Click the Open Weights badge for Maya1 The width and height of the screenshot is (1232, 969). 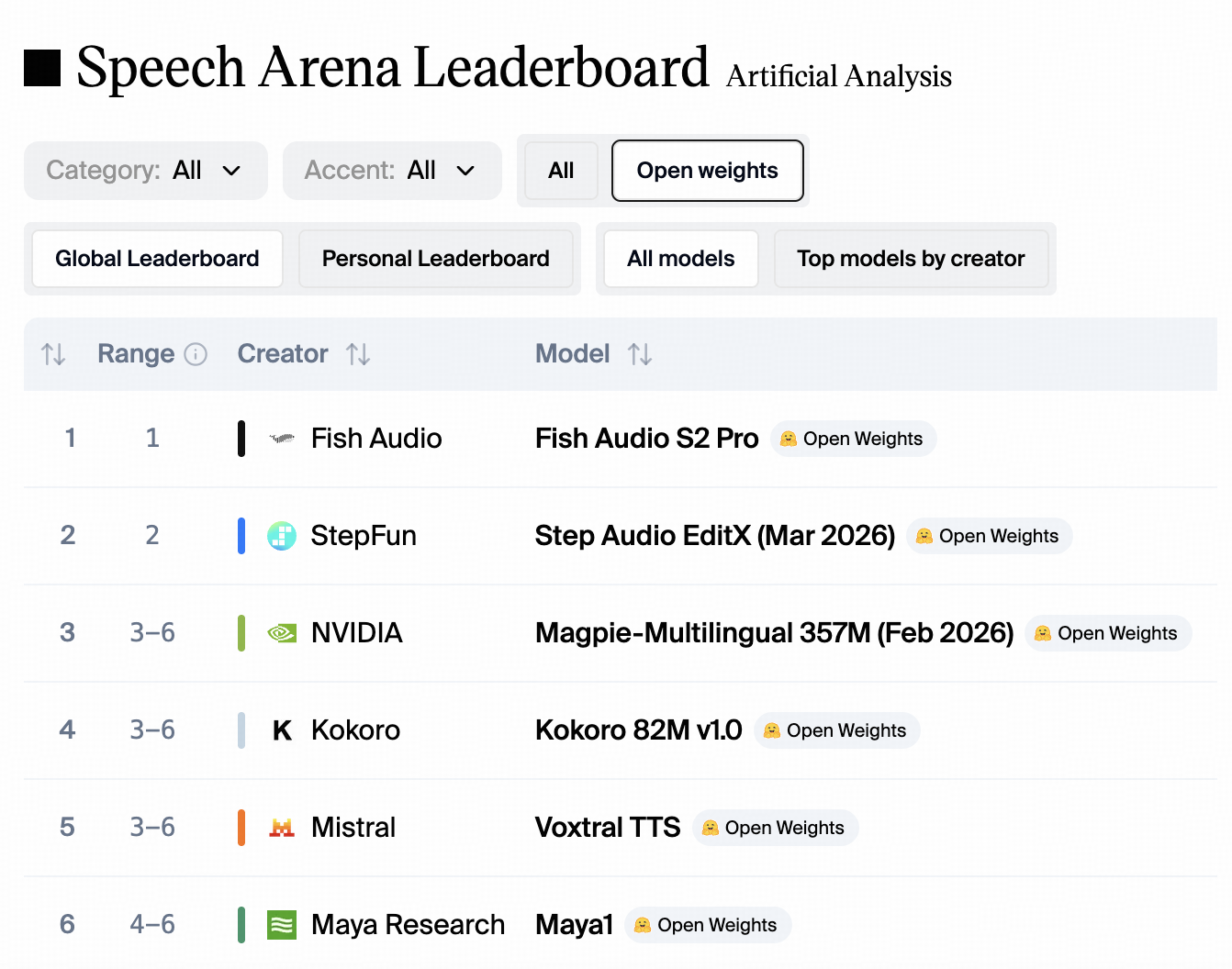[x=707, y=925]
